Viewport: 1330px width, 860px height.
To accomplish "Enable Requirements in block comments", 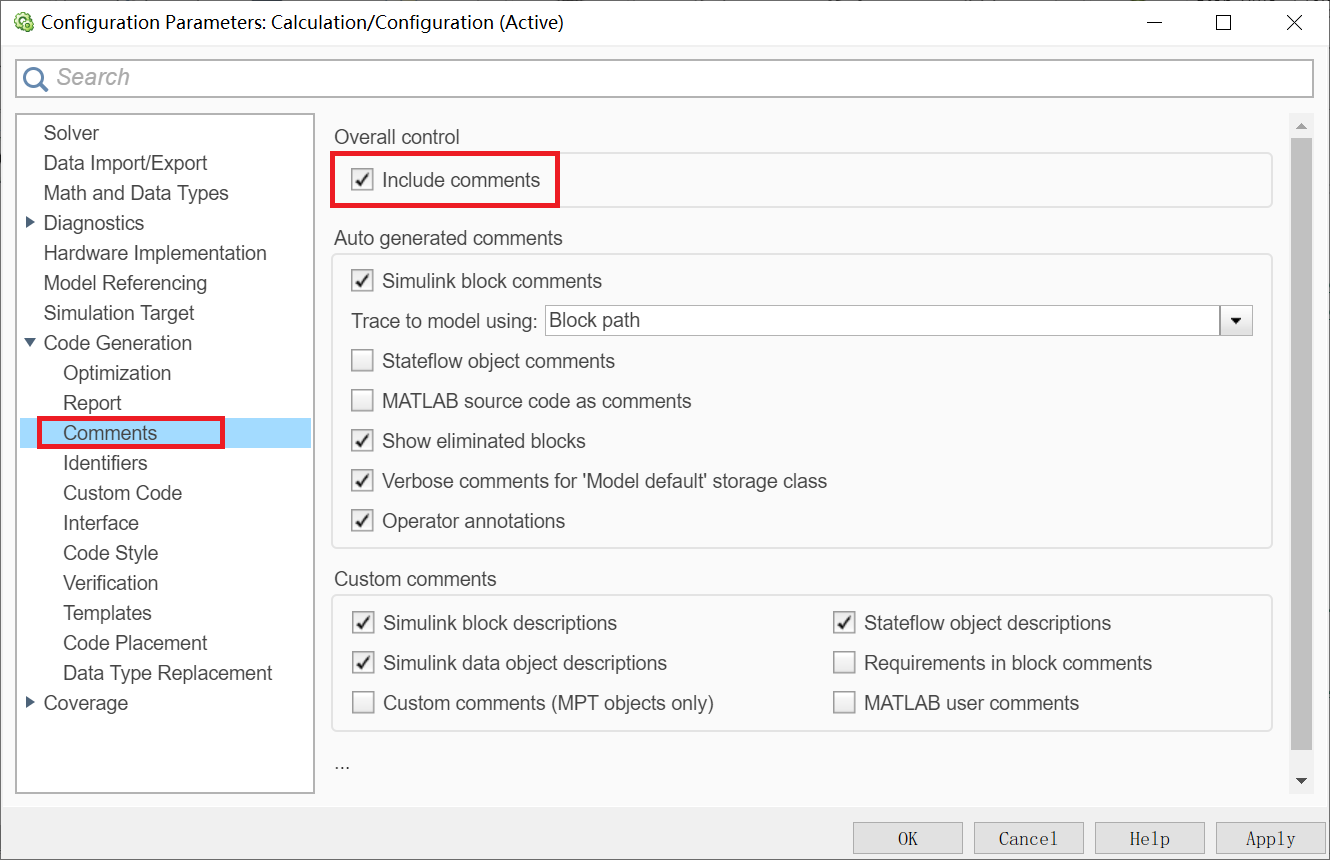I will pyautogui.click(x=845, y=663).
